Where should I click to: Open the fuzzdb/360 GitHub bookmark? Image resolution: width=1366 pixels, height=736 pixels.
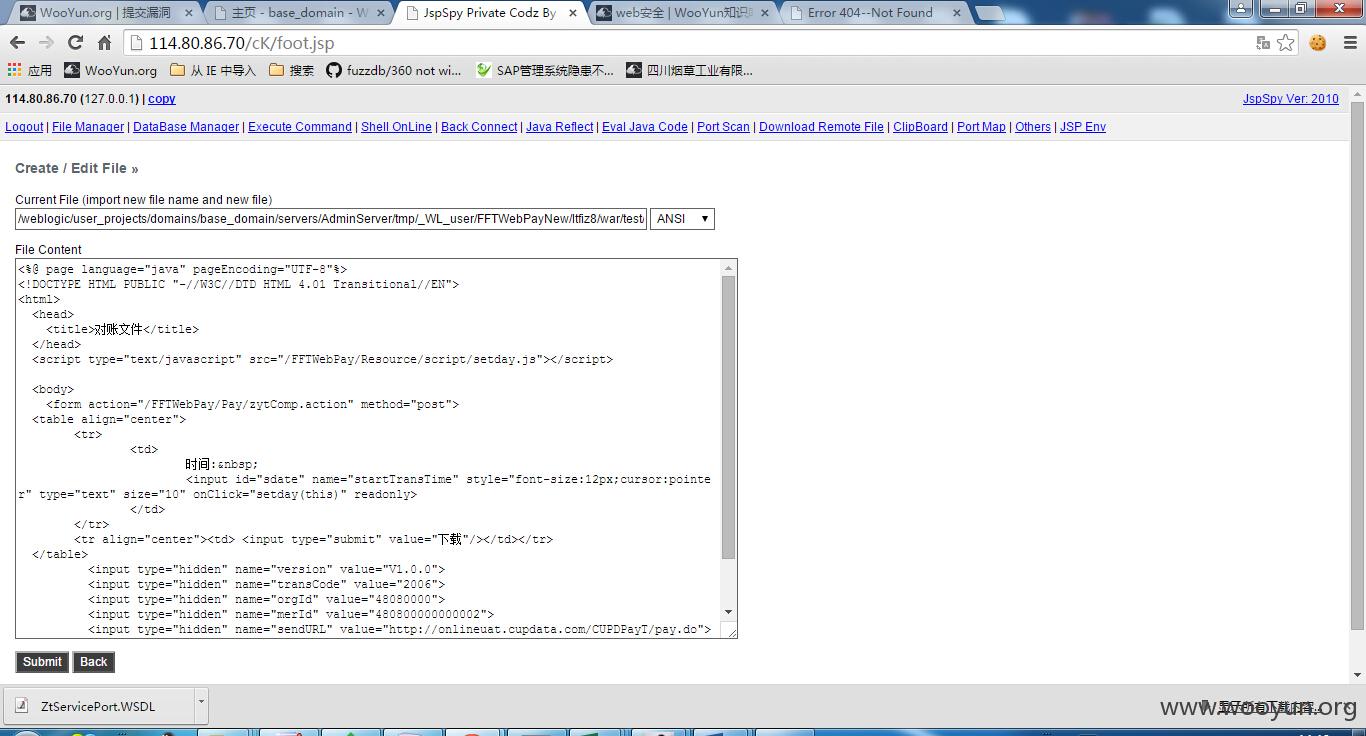(394, 70)
